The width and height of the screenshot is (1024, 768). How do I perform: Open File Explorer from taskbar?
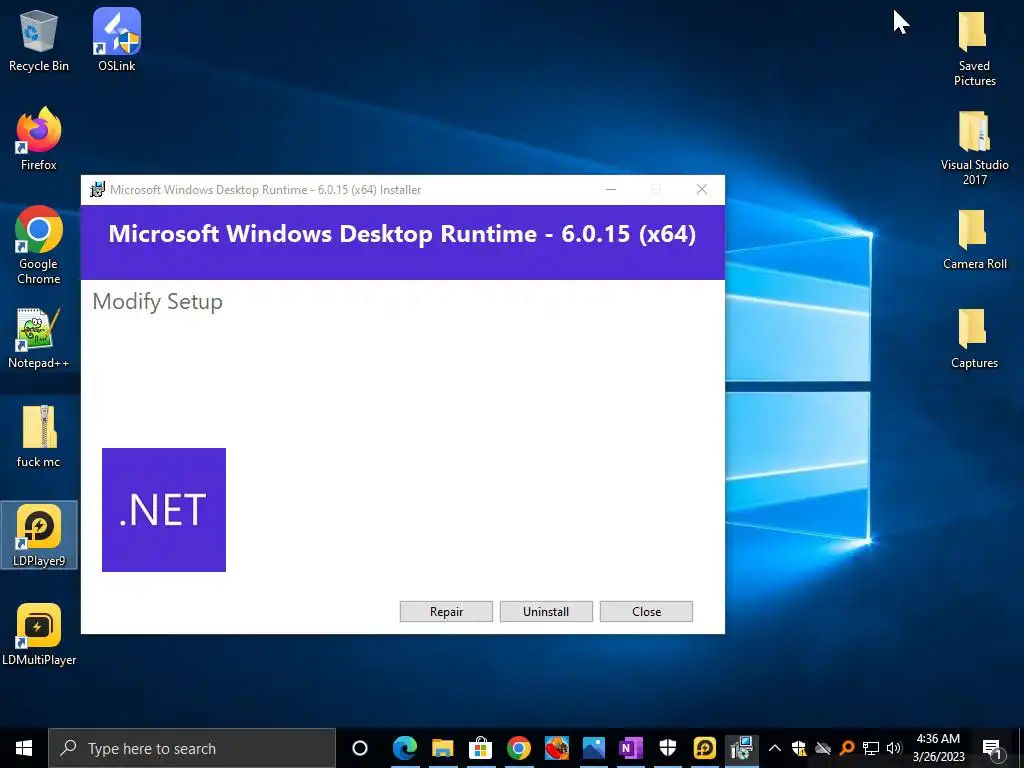click(442, 748)
